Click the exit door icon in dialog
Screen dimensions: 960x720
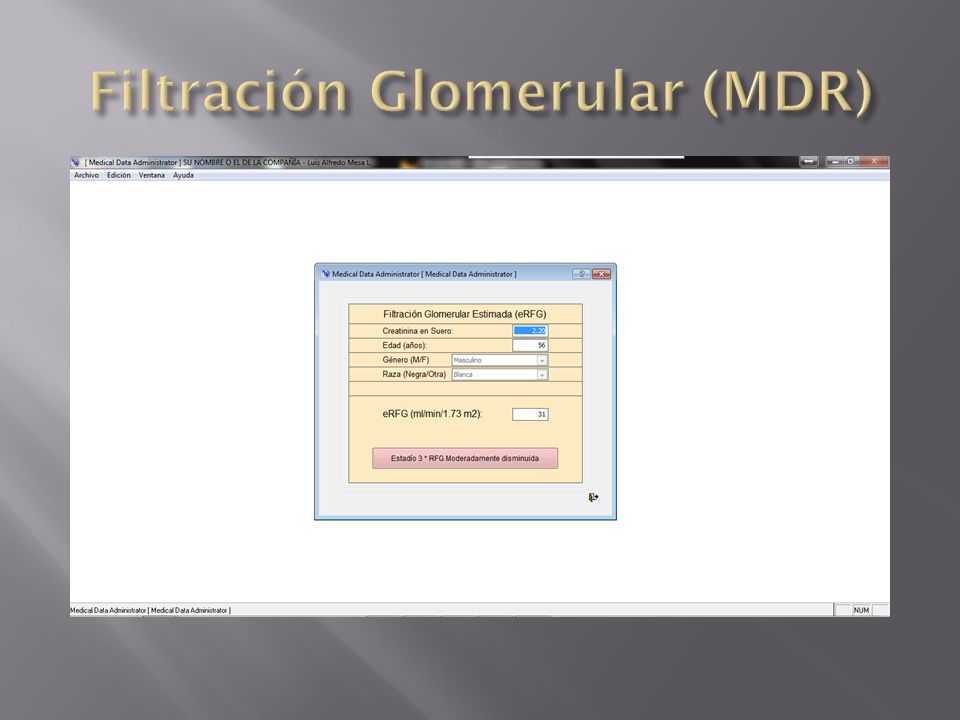pos(593,497)
